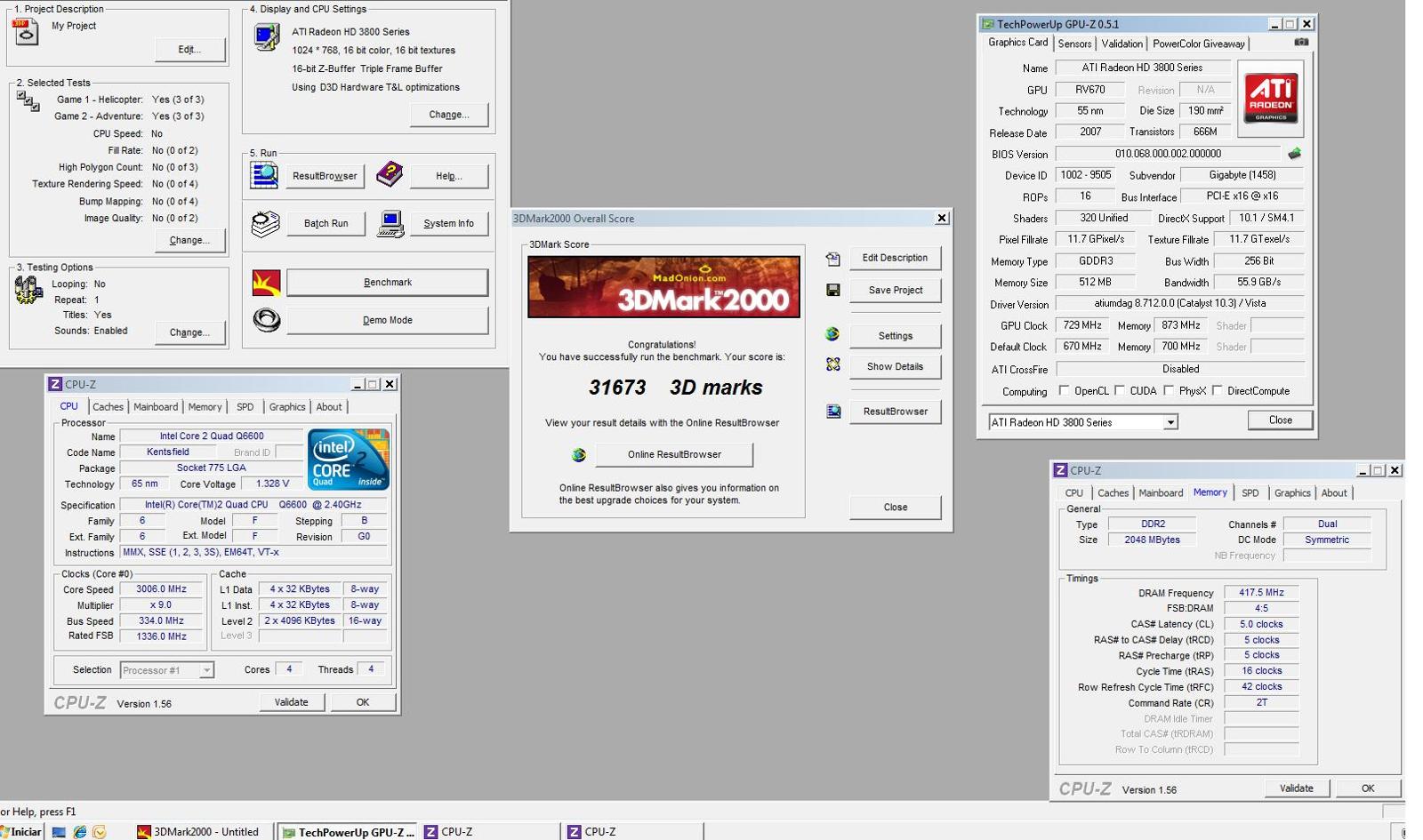Toggle the PhysX checkbox in GPU-Z

(1169, 390)
